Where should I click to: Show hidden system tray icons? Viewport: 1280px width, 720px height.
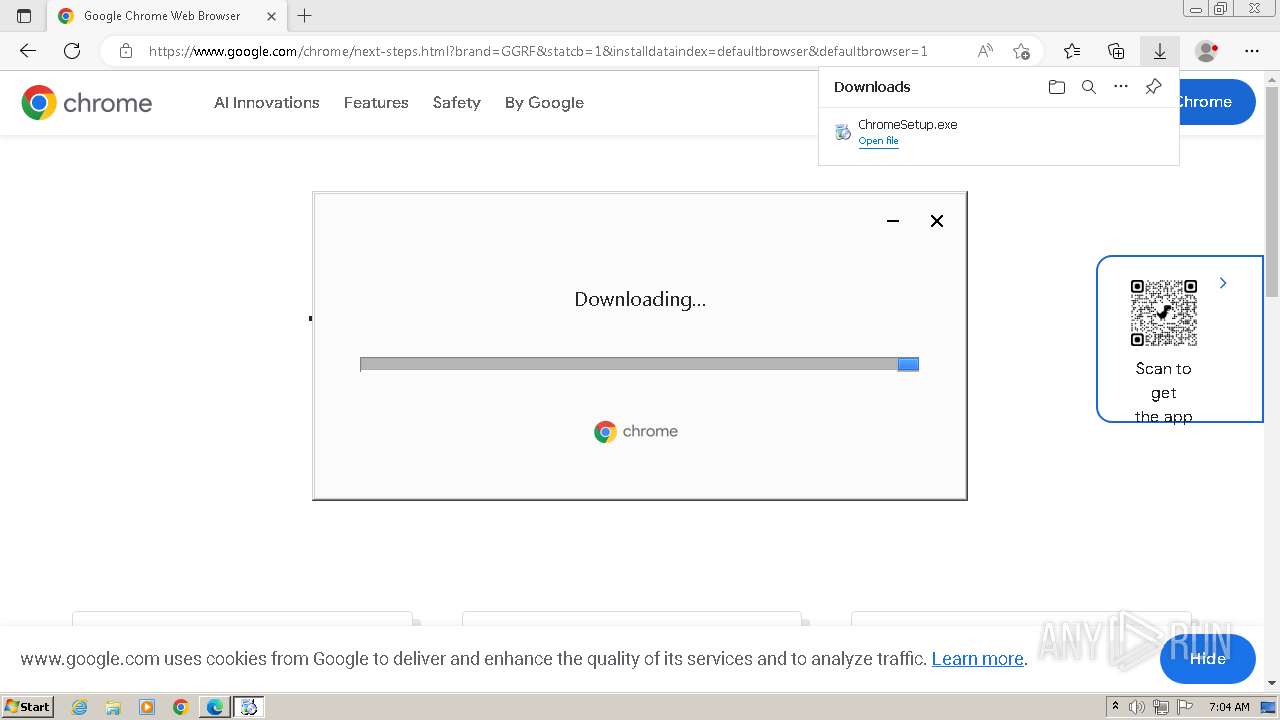1115,707
